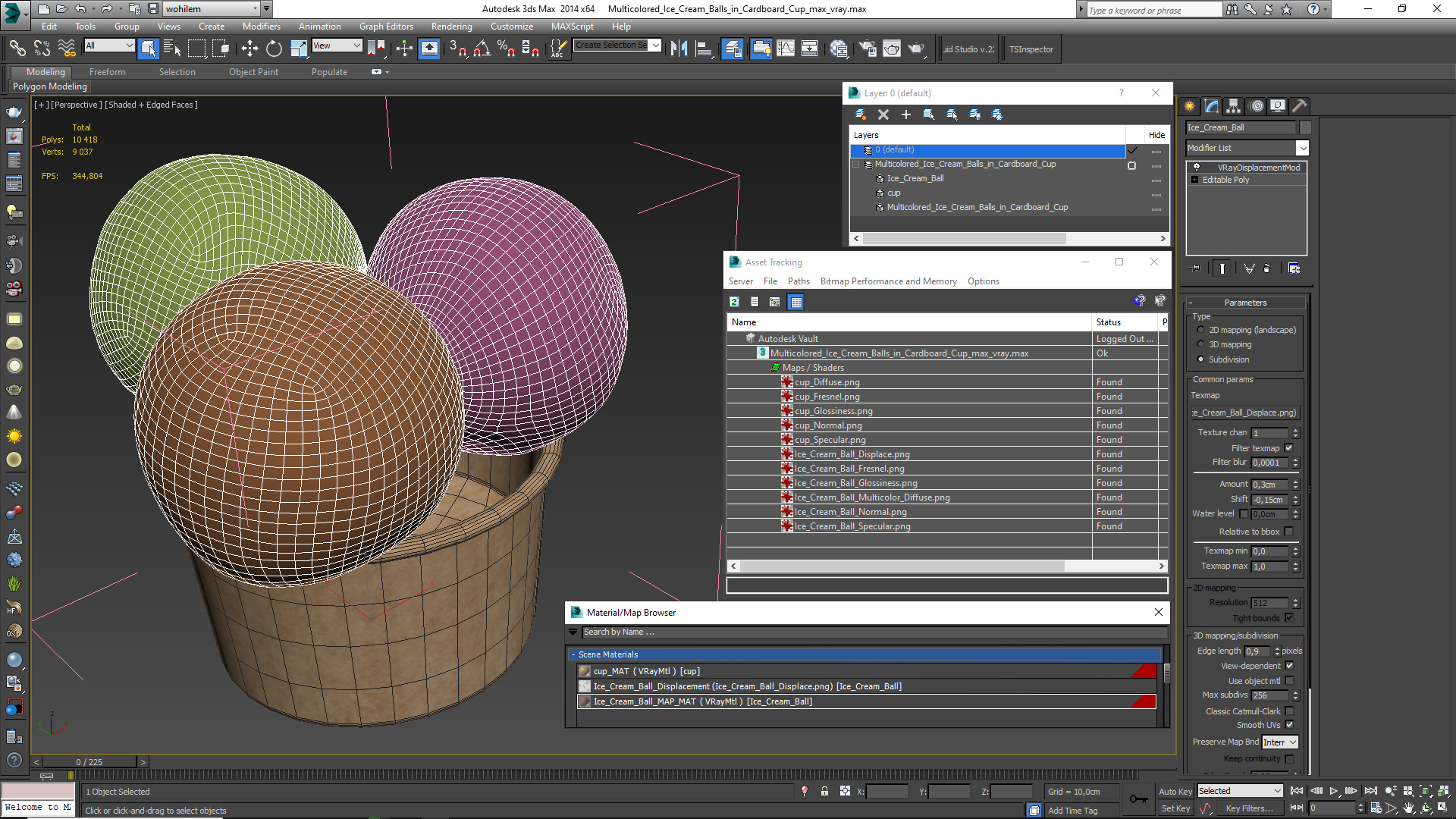This screenshot has height=819, width=1456.
Task: Open the Motion command panel tab
Action: pos(1257,106)
